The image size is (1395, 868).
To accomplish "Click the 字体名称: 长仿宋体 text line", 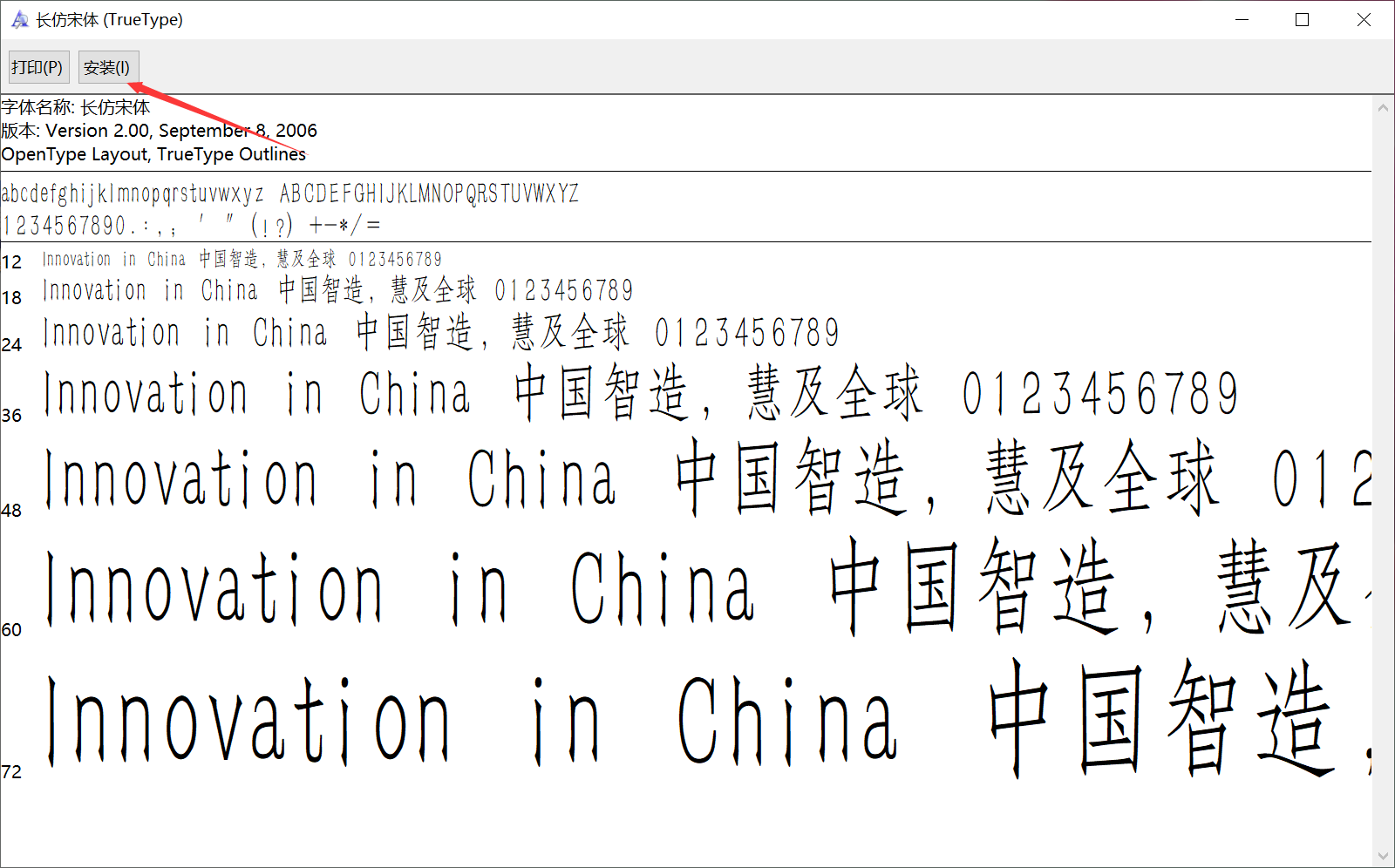I will tap(76, 107).
